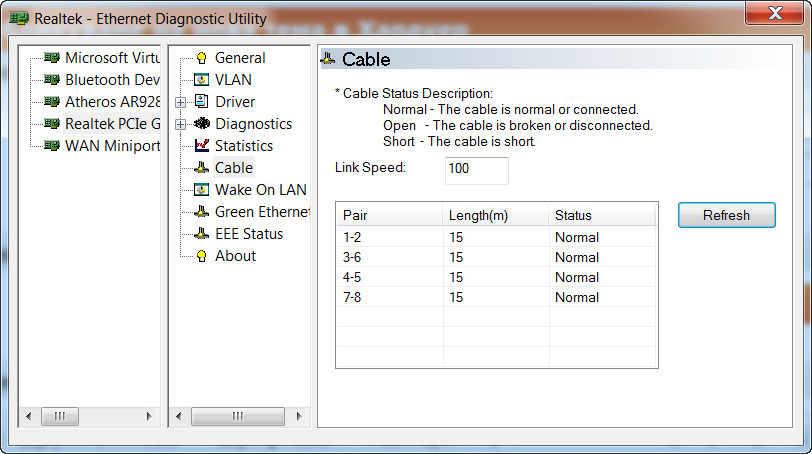Open the Statistics page
This screenshot has width=812, height=454.
tap(243, 145)
